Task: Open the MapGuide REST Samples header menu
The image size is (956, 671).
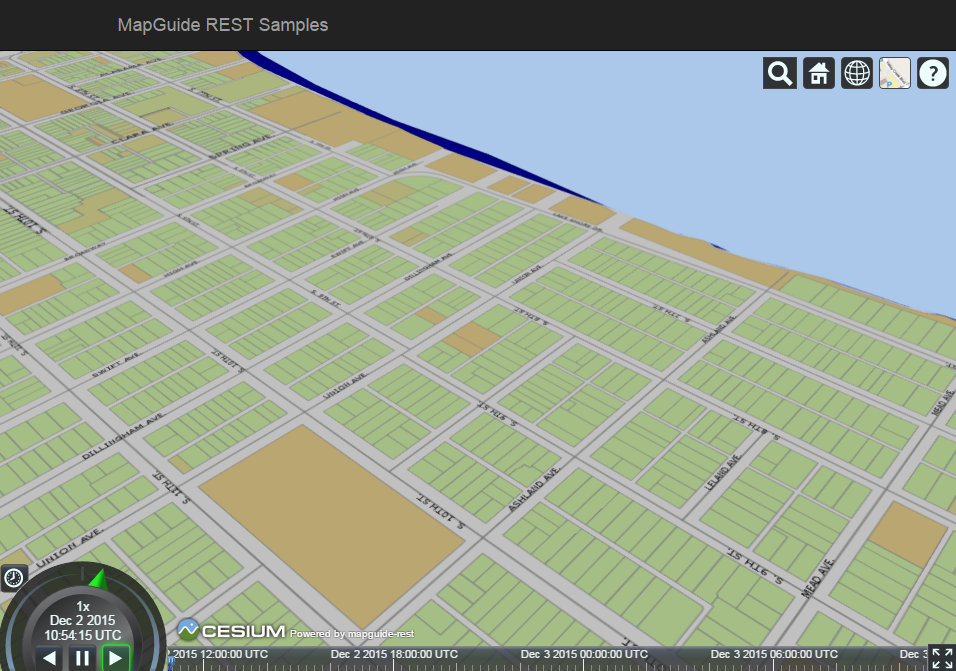Action: (222, 25)
